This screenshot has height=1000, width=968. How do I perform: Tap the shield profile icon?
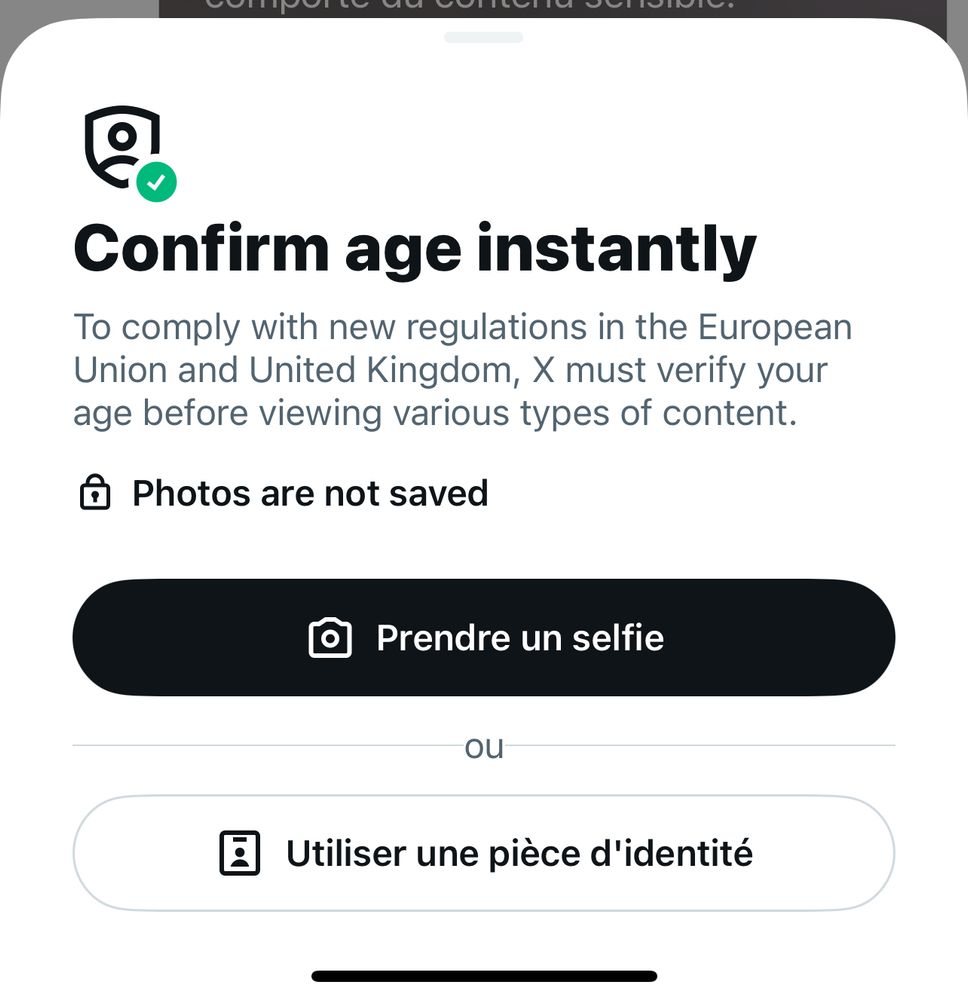(122, 144)
